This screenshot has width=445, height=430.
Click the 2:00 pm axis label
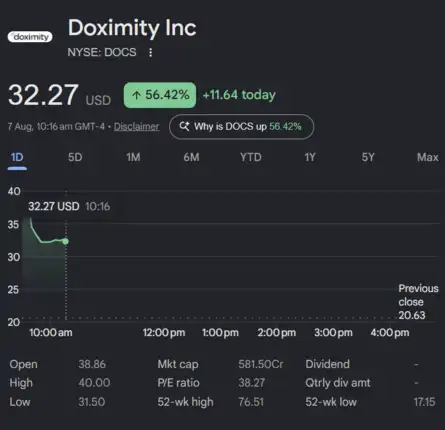pyautogui.click(x=277, y=332)
